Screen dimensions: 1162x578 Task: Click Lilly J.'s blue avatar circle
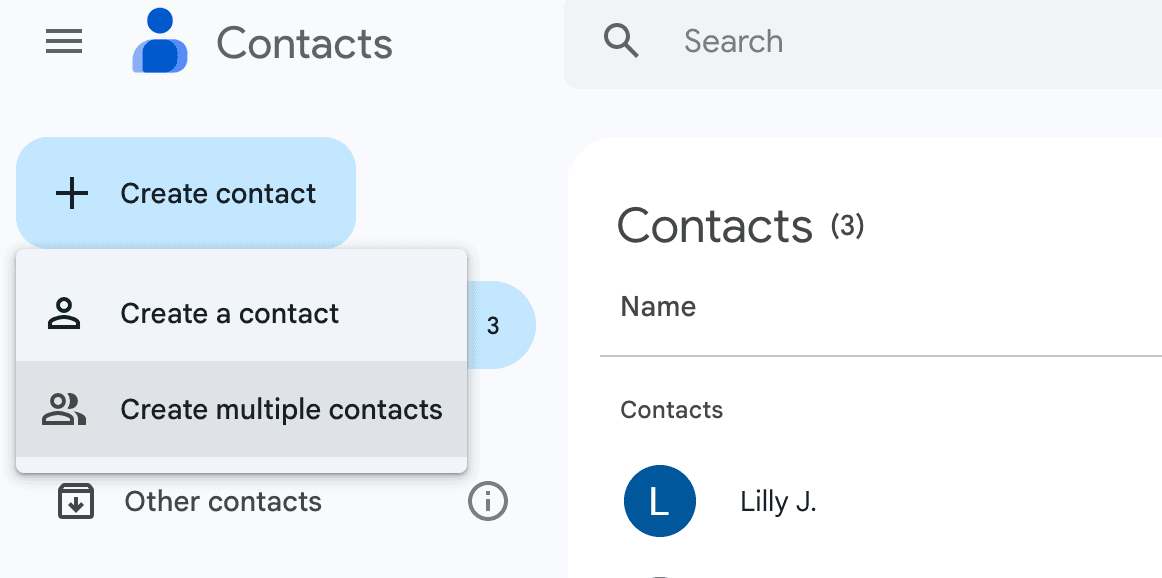pos(659,501)
